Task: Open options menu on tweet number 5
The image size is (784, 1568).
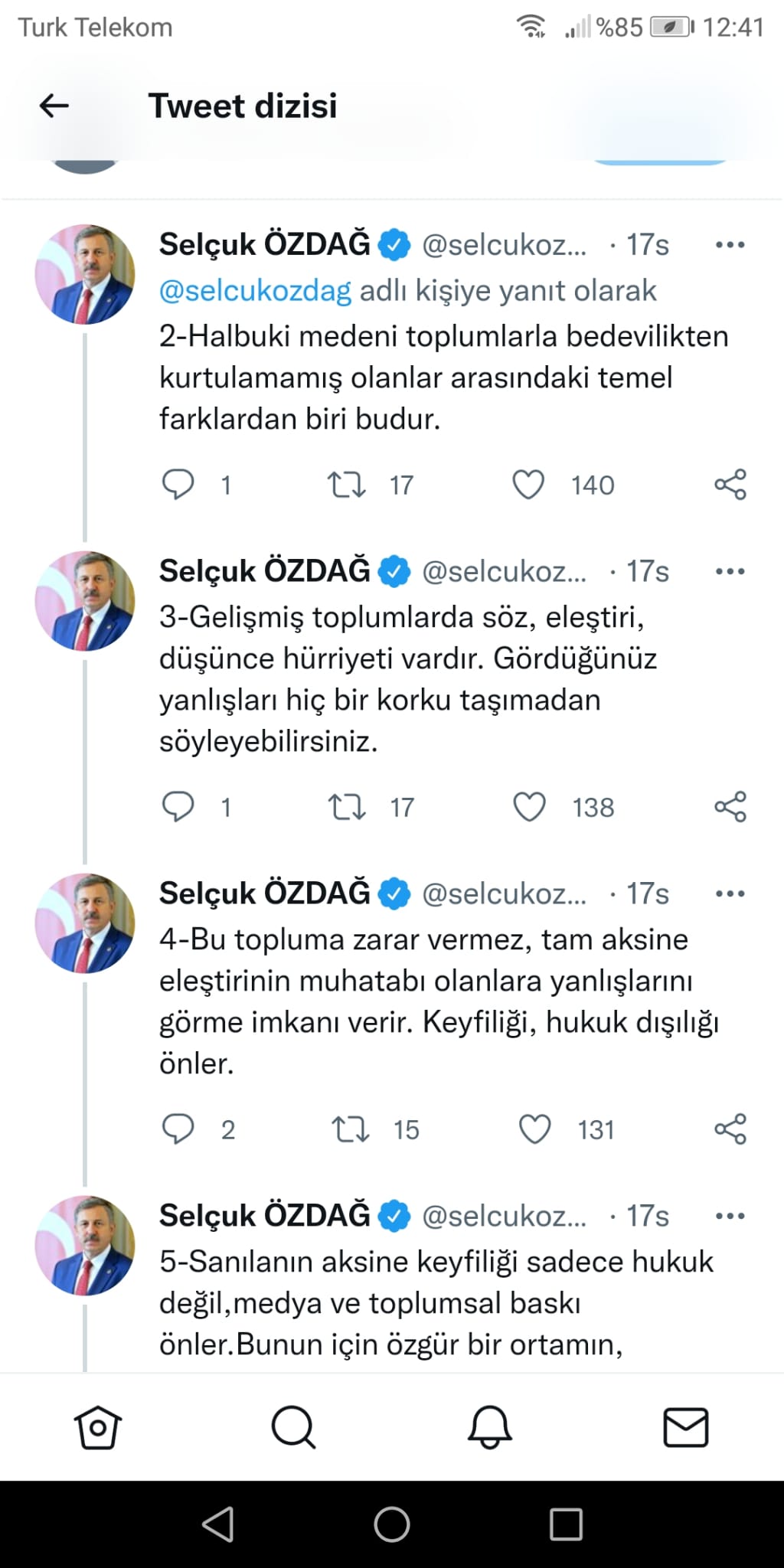Action: tap(731, 1215)
